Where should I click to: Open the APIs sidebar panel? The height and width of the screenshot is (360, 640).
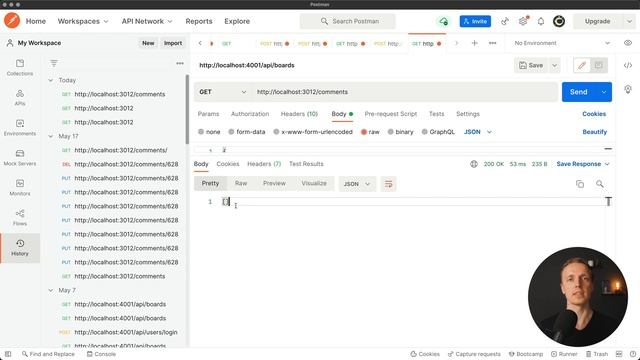click(20, 98)
